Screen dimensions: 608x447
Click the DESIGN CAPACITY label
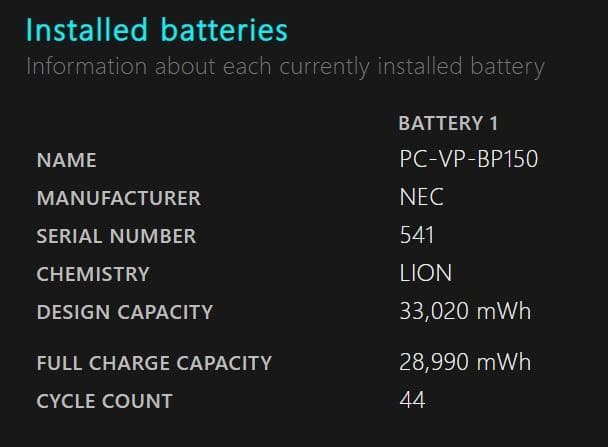pyautogui.click(x=124, y=312)
